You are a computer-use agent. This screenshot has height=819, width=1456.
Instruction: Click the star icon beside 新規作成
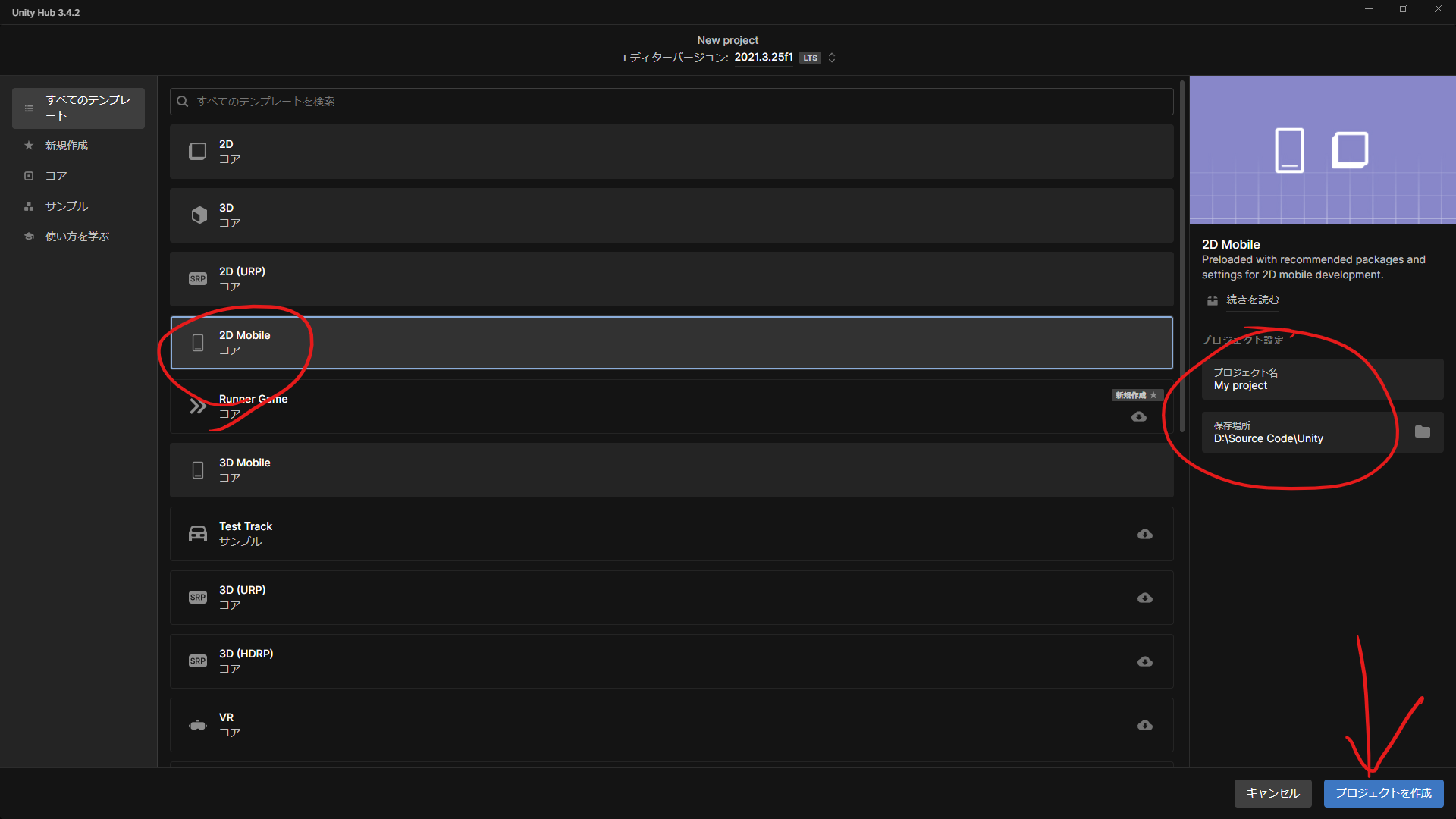(x=28, y=145)
